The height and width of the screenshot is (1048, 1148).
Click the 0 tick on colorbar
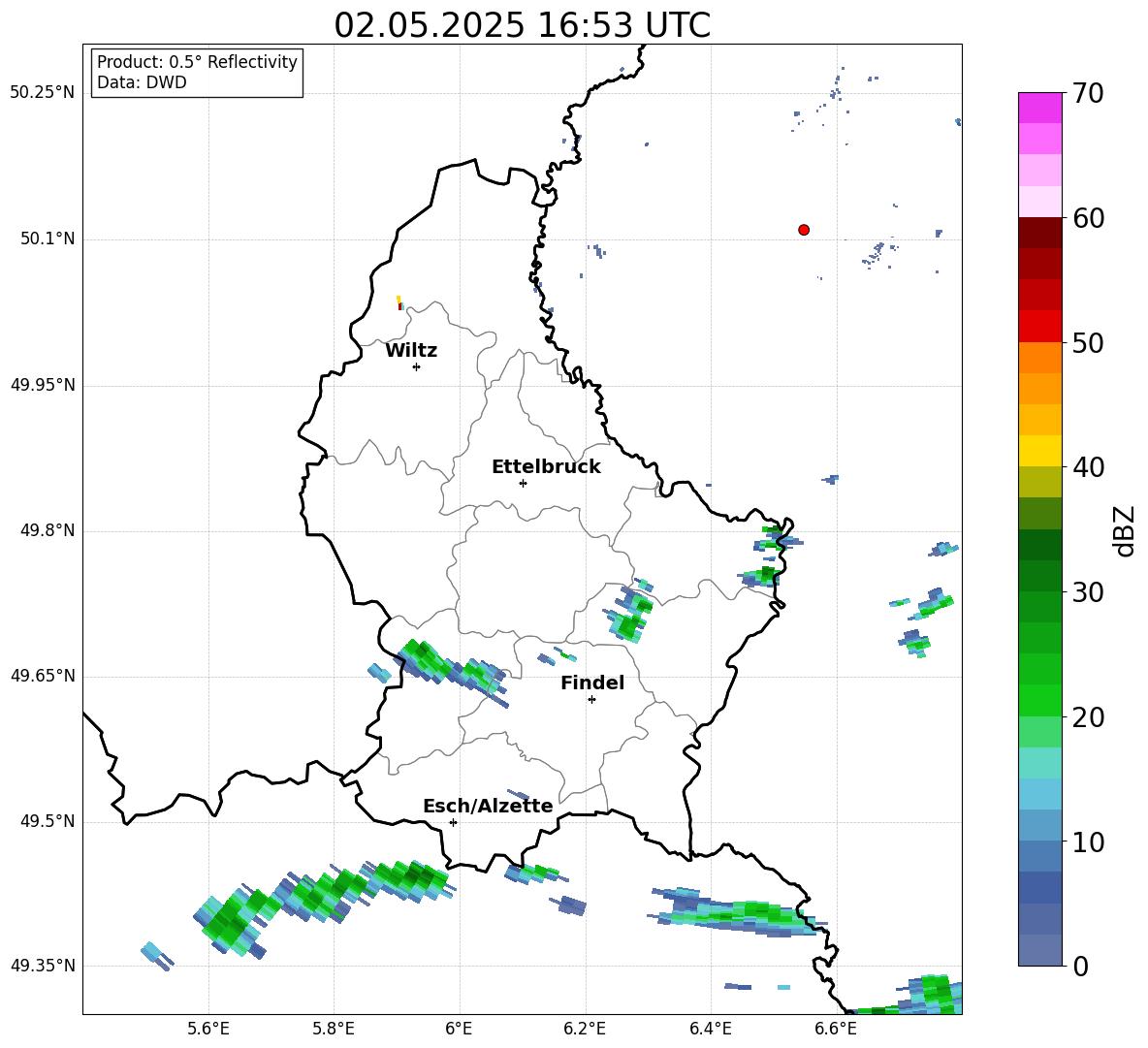(1080, 967)
